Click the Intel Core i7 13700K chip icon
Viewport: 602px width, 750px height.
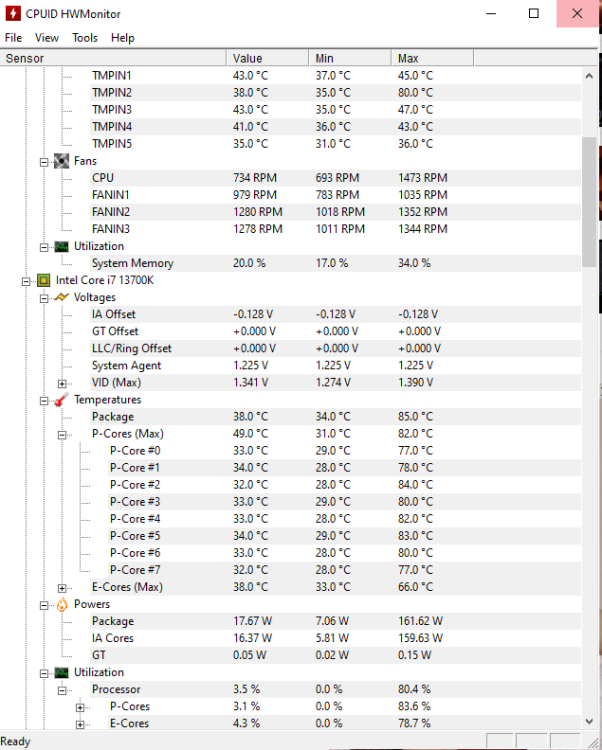click(x=44, y=280)
